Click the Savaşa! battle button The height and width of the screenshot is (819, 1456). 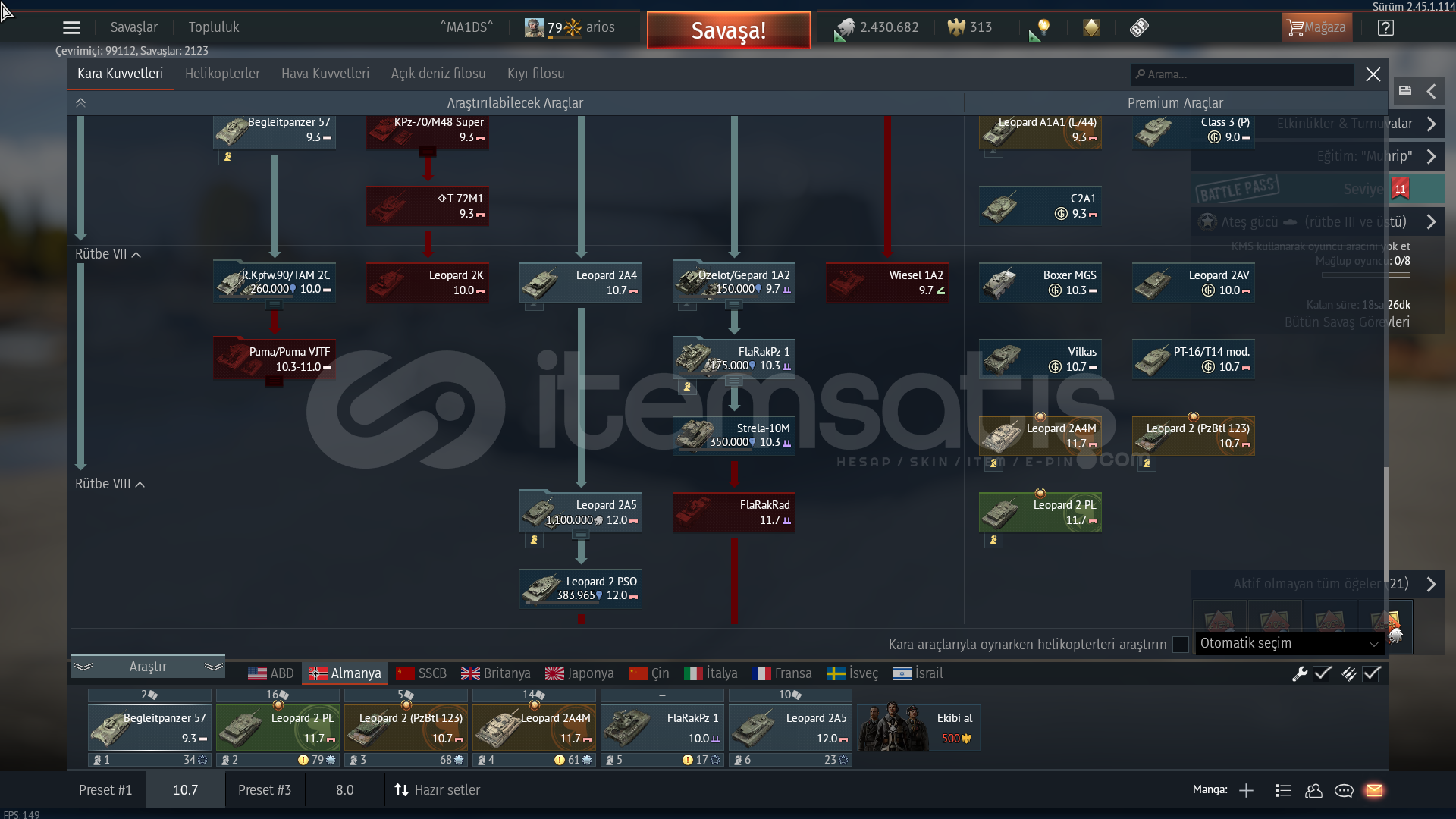tap(729, 30)
